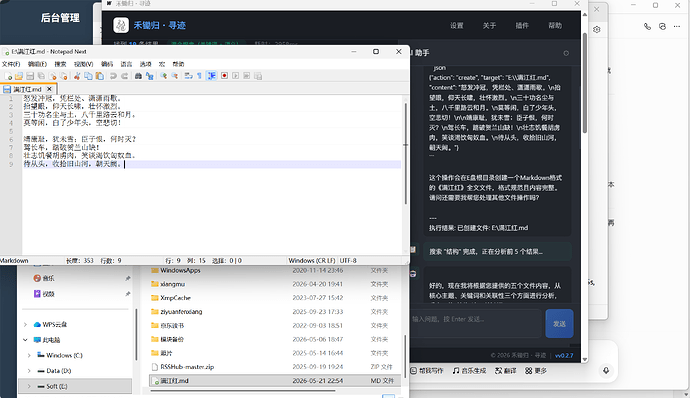This screenshot has height=398, width=690.
Task: Click the settings gear icon near panel edge
Action: pyautogui.click(x=597, y=29)
